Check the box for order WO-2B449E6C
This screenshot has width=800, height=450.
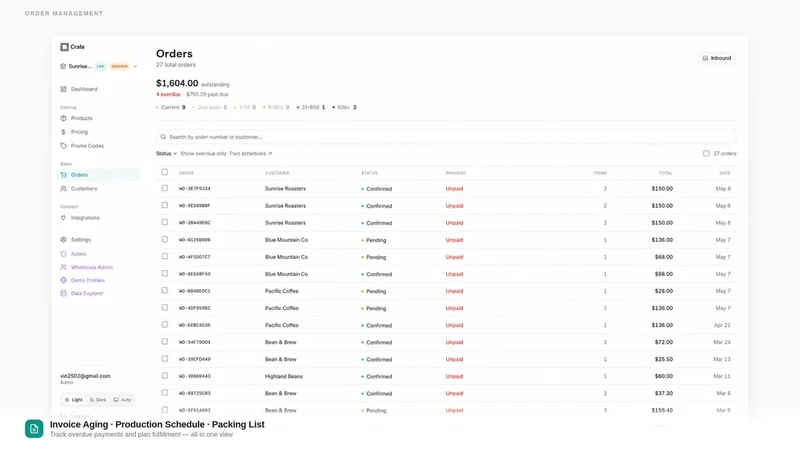click(165, 222)
